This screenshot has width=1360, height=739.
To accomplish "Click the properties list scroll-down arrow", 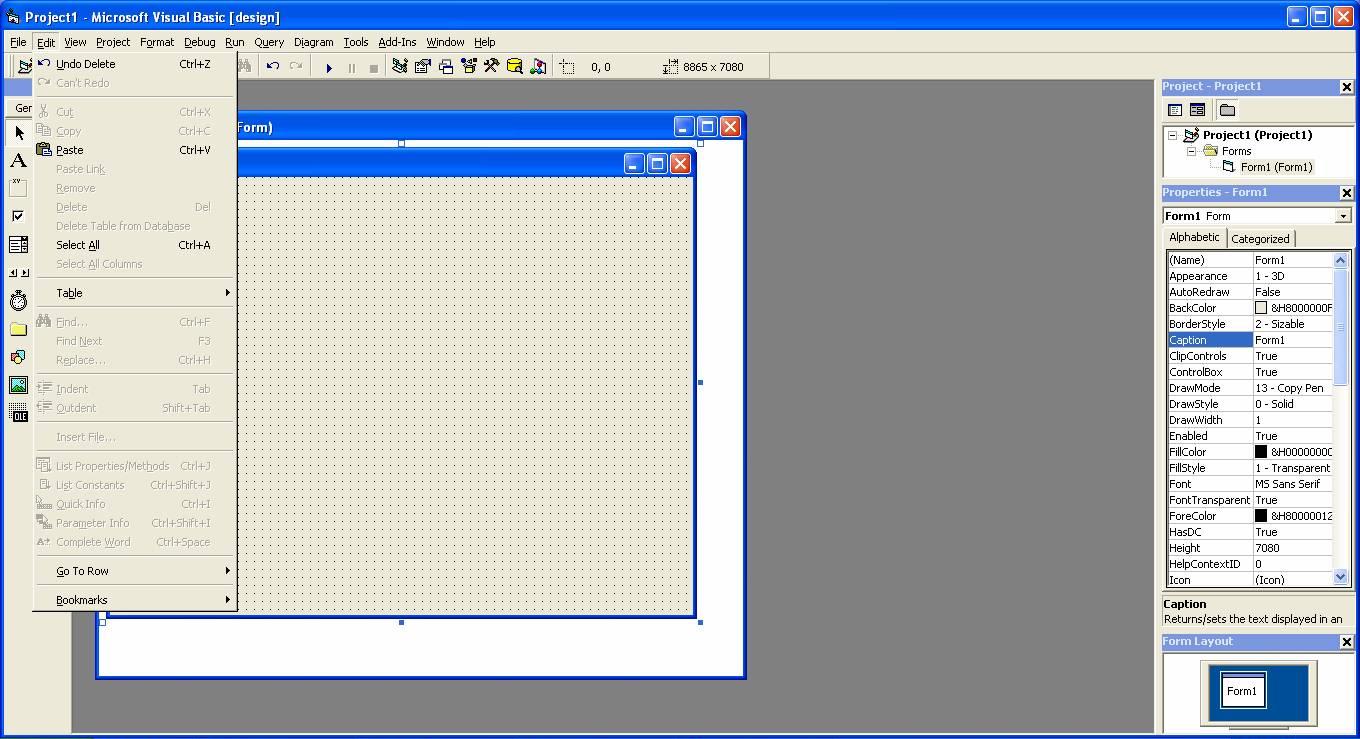I will pos(1341,577).
